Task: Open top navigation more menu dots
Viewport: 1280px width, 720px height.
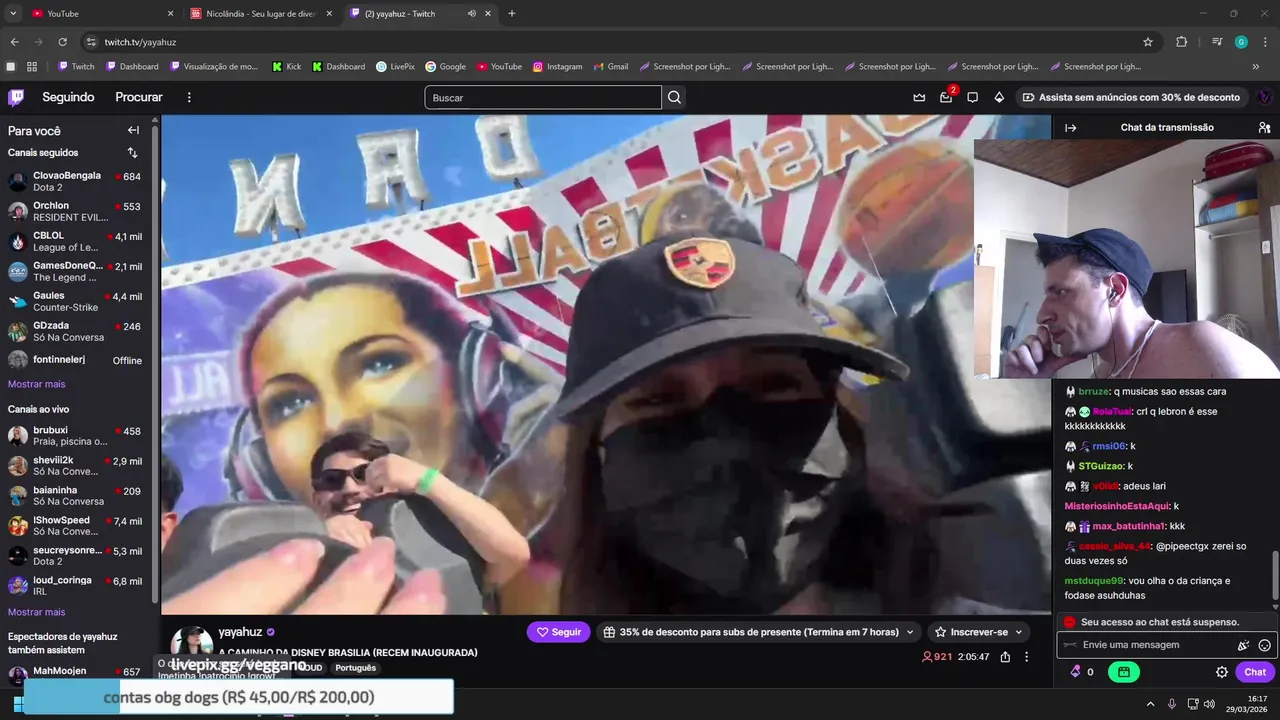Action: pos(189,97)
